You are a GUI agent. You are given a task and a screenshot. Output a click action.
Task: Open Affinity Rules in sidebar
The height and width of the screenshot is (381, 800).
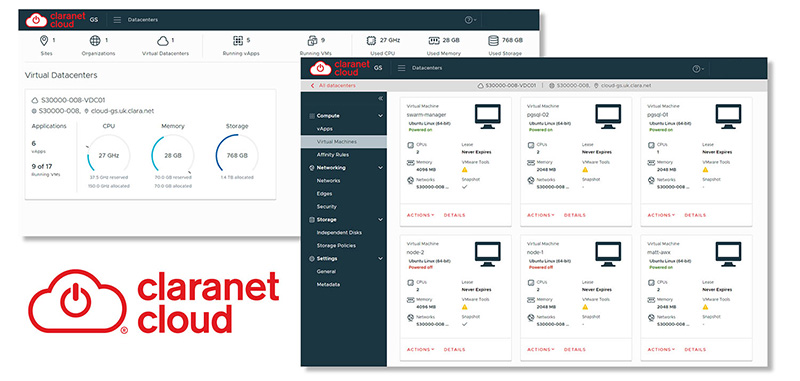pyautogui.click(x=333, y=155)
